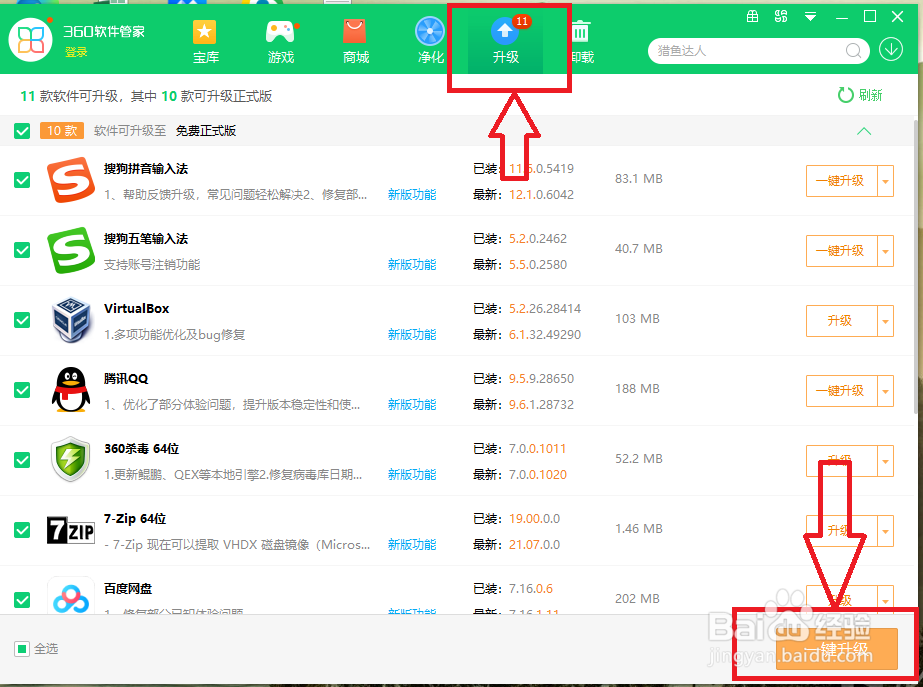Click 一键升级 for 搜狗五笔输入法
Image resolution: width=923 pixels, height=687 pixels.
point(841,251)
